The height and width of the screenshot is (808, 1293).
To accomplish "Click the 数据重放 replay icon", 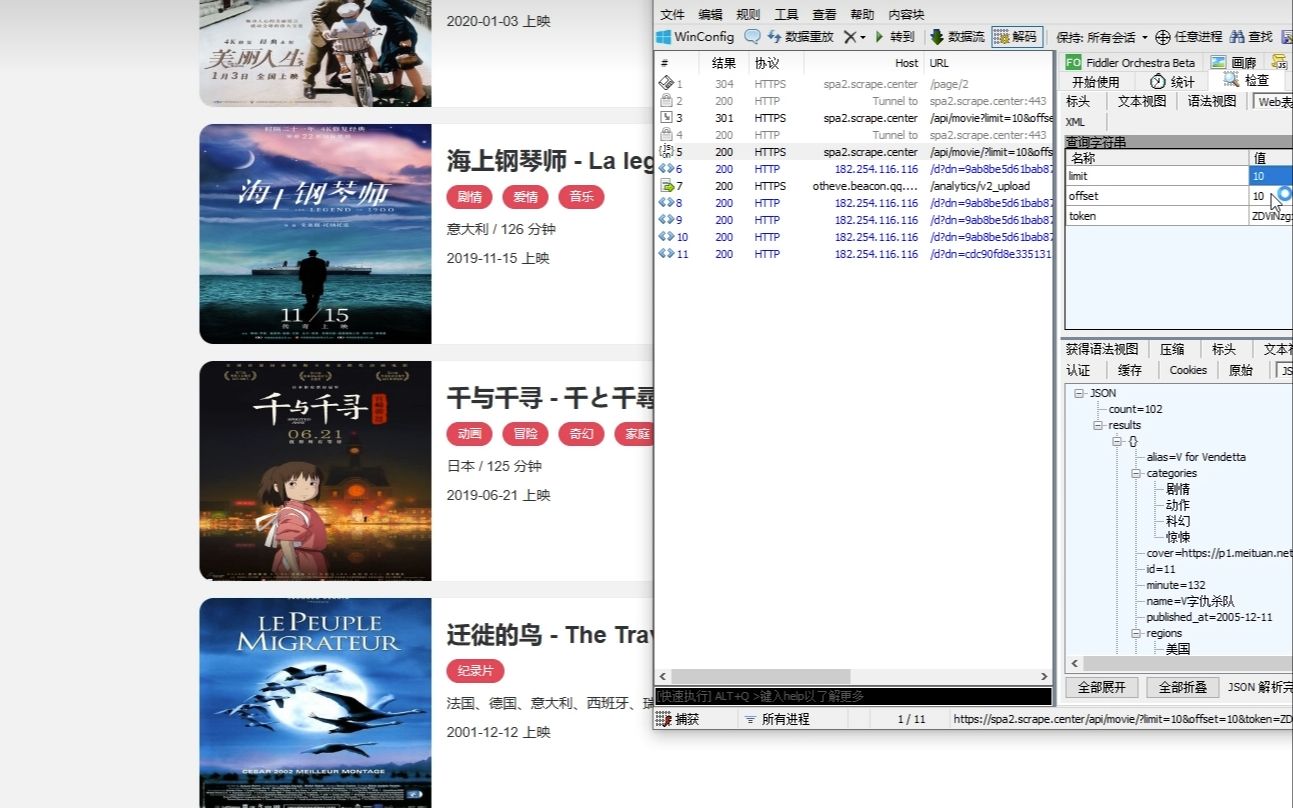I will pos(775,37).
